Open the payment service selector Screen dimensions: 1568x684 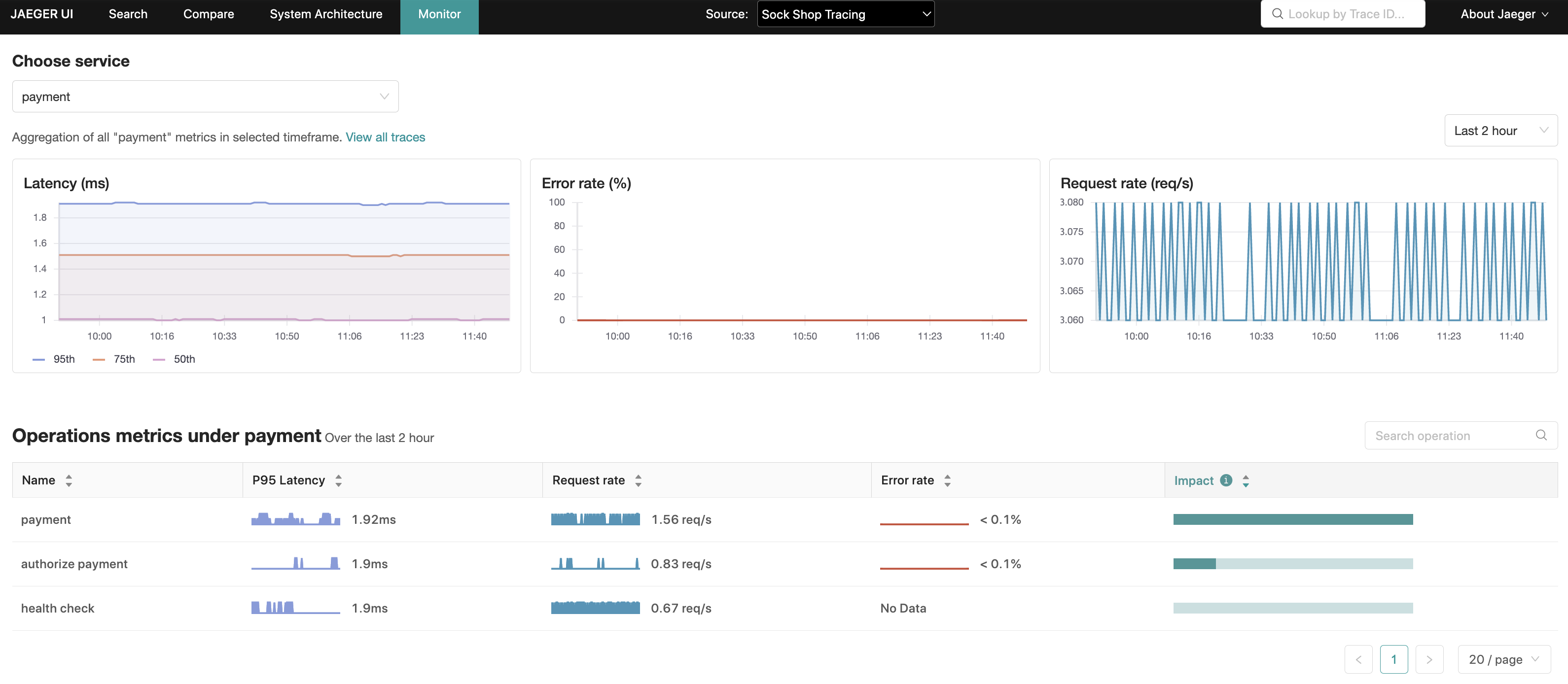(205, 96)
